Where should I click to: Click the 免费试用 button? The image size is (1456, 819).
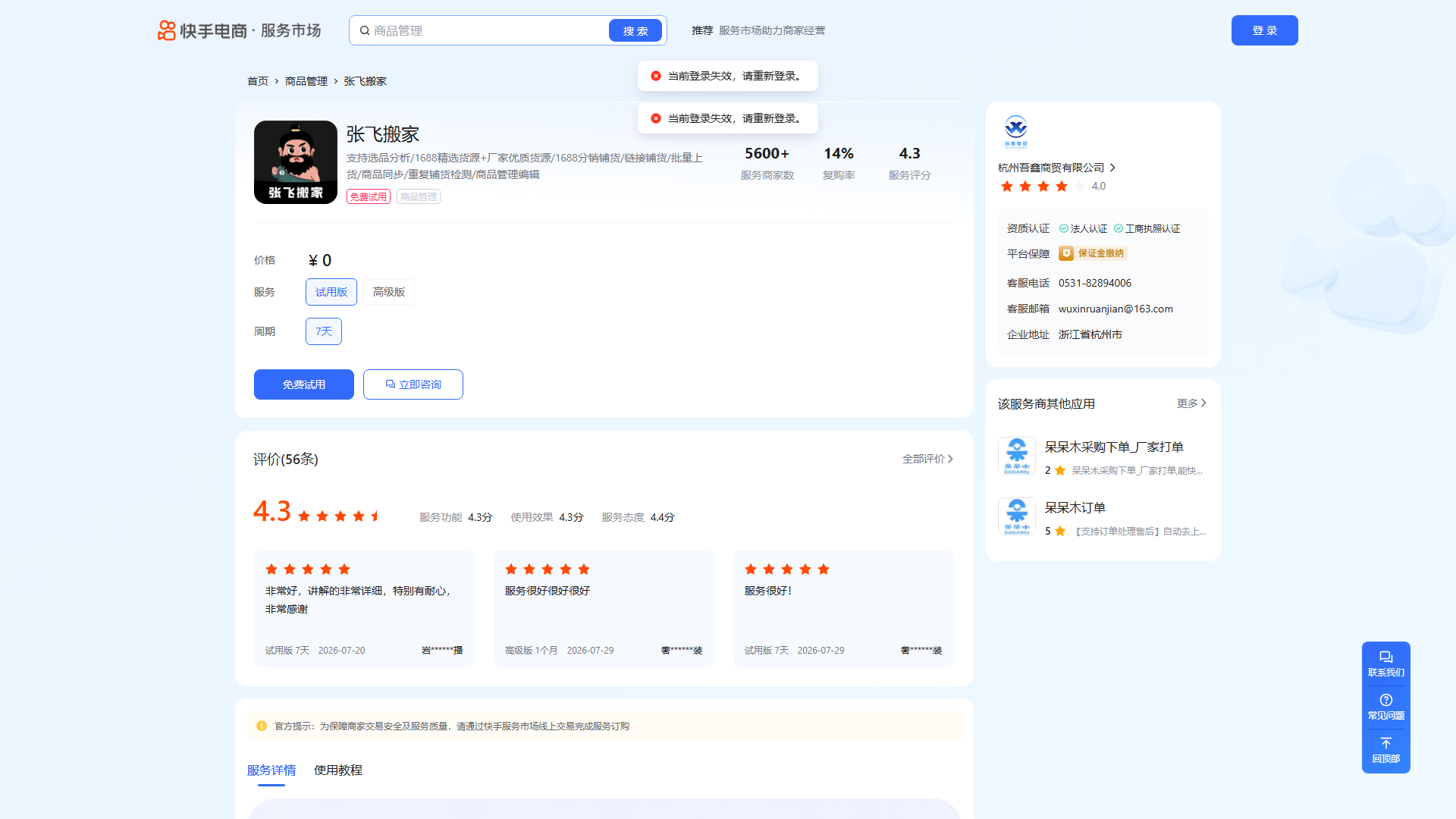304,384
